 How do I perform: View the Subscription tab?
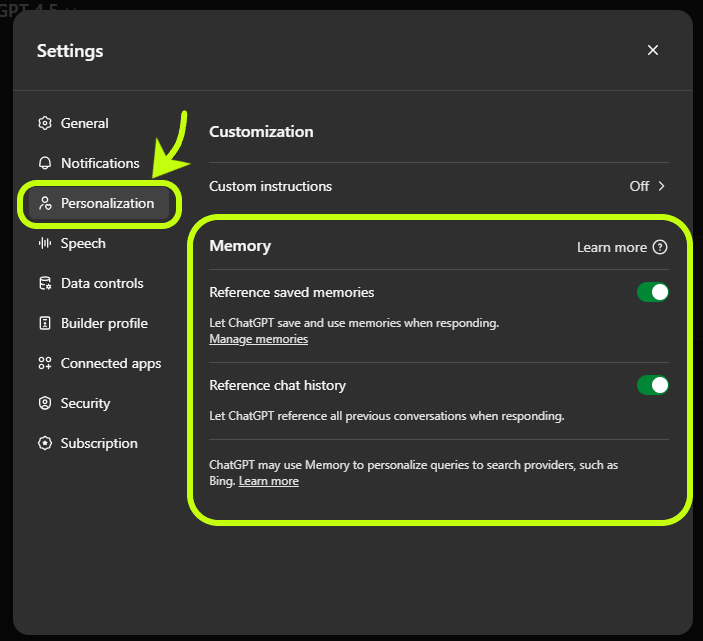99,443
